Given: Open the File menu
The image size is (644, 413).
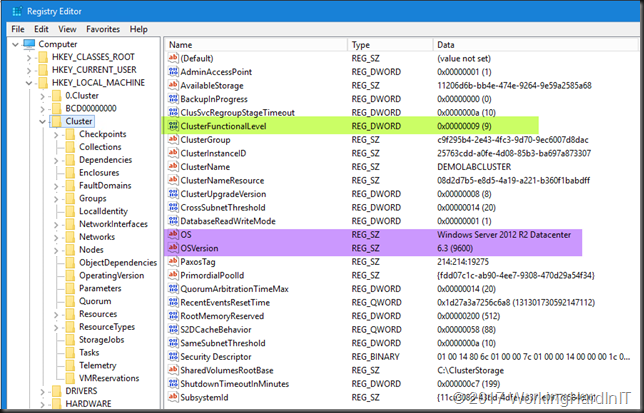Looking at the screenshot, I should [18, 29].
